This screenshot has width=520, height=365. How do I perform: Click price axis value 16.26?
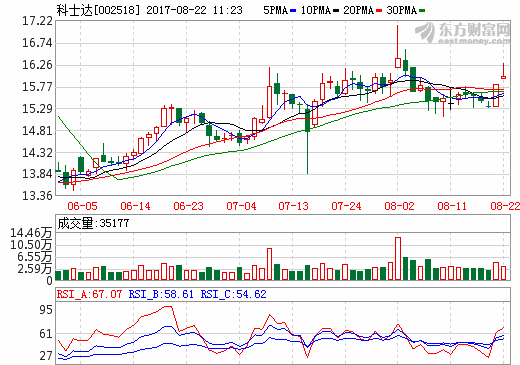(x=37, y=65)
